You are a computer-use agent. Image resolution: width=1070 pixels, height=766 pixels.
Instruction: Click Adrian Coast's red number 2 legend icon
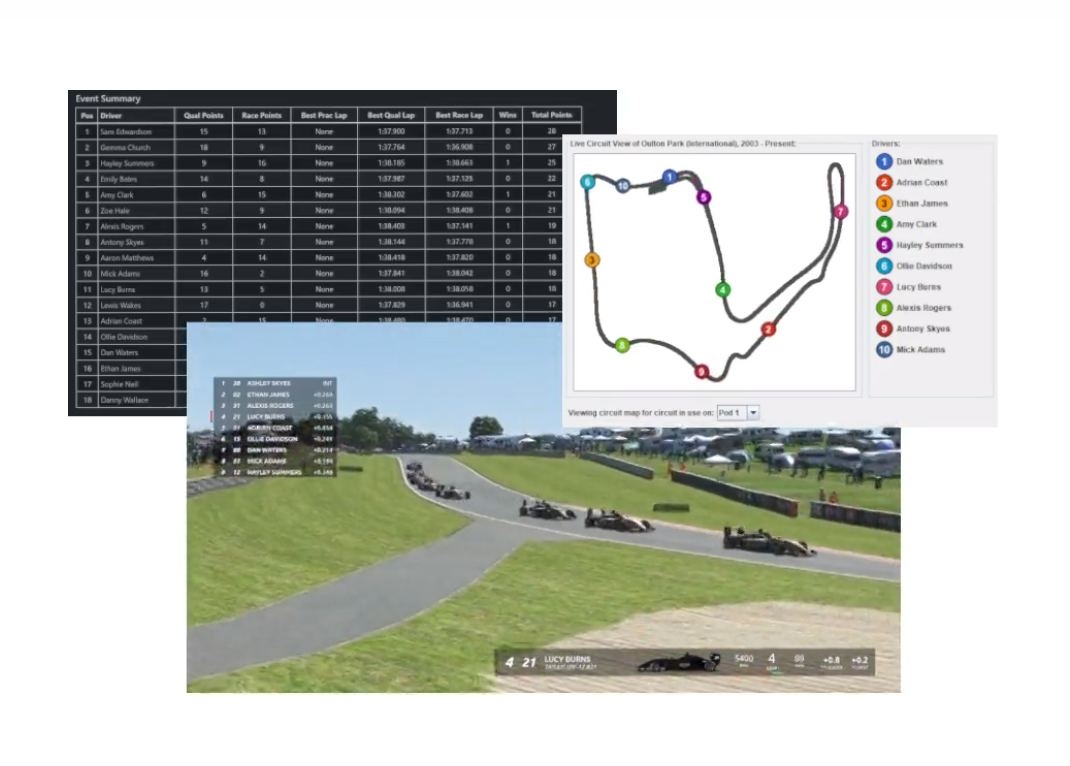coord(884,182)
